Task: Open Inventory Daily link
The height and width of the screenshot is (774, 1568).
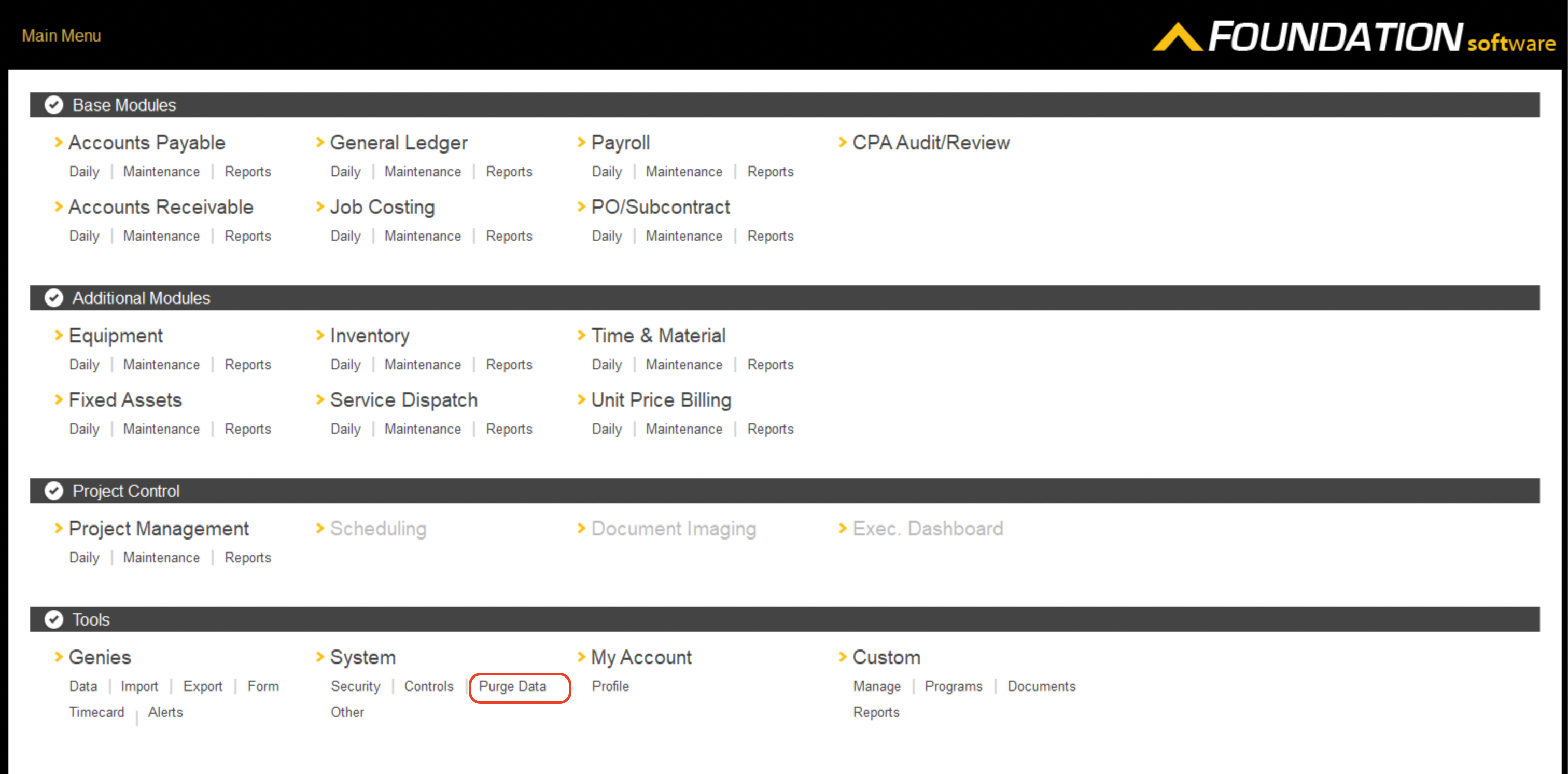Action: pos(346,365)
